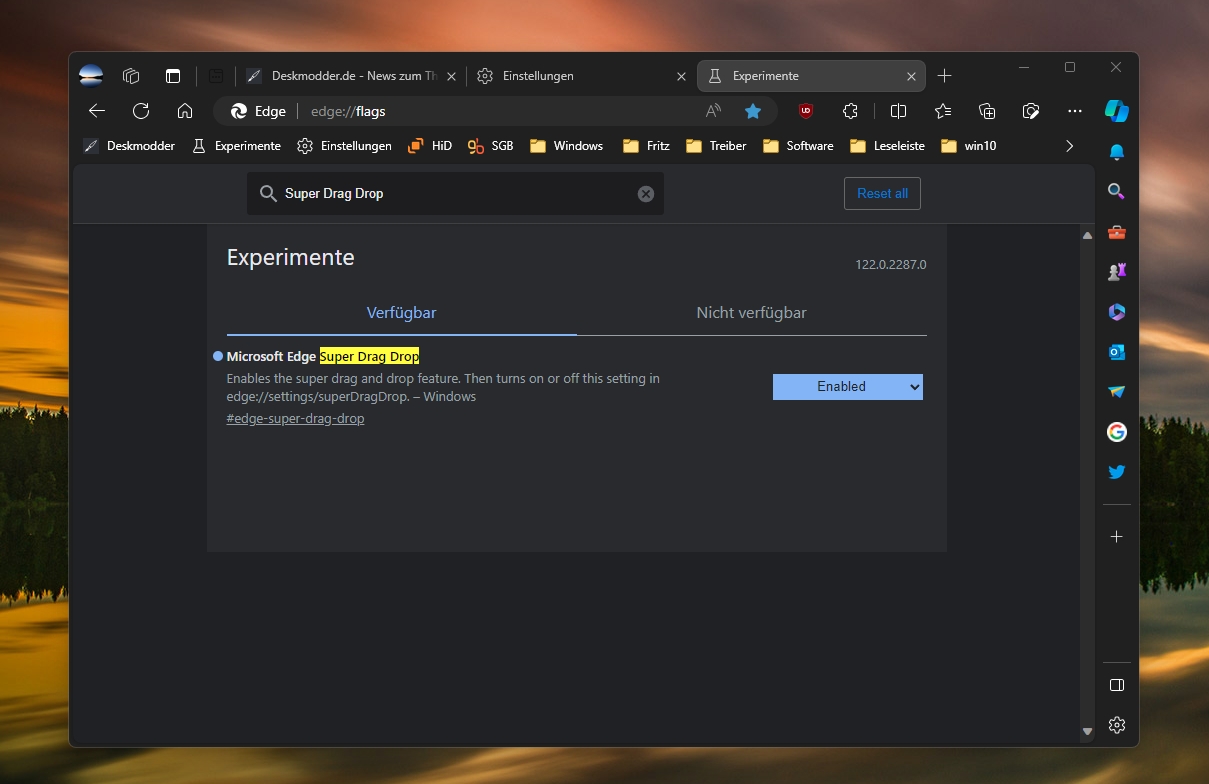Select the Experimente browser tab
The height and width of the screenshot is (784, 1209).
point(811,76)
